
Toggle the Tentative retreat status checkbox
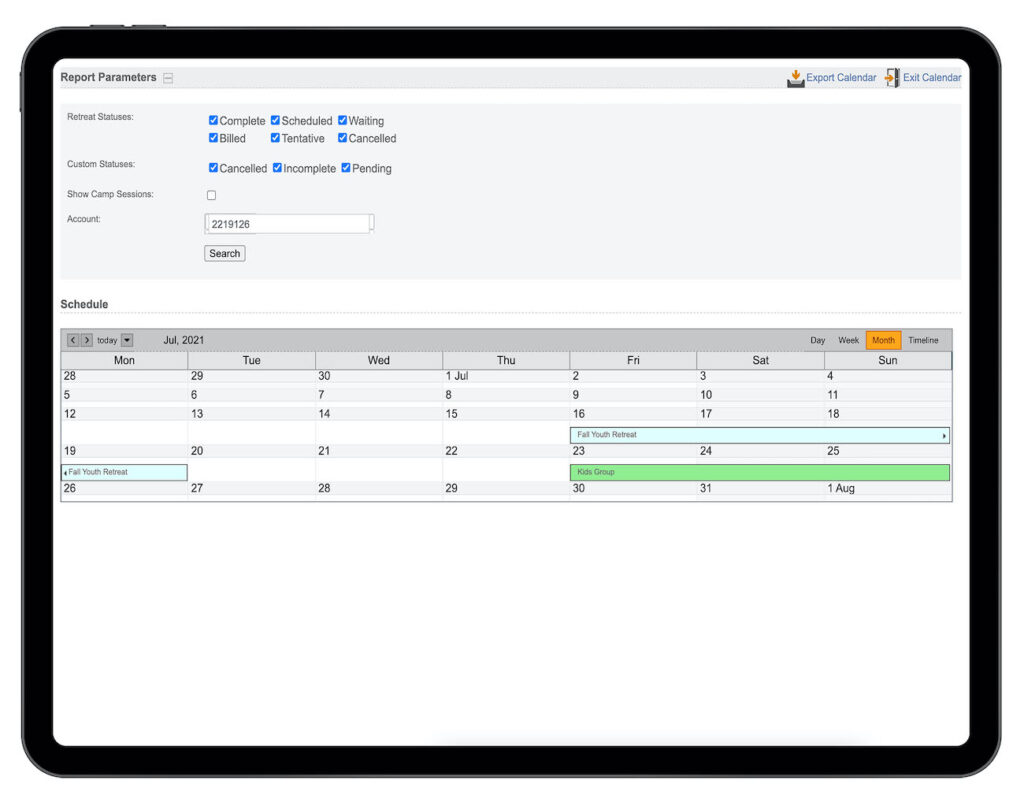click(276, 138)
